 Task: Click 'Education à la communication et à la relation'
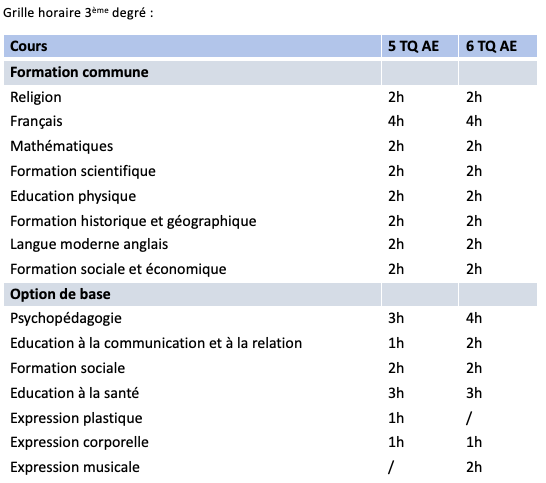tap(156, 343)
